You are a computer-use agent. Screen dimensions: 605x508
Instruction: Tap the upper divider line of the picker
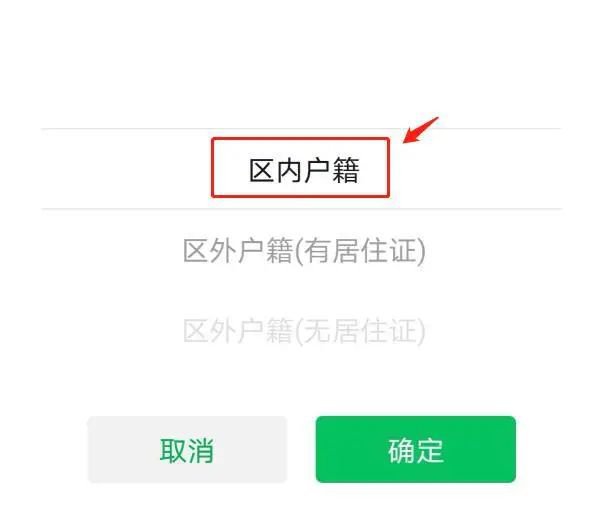pos(301,128)
